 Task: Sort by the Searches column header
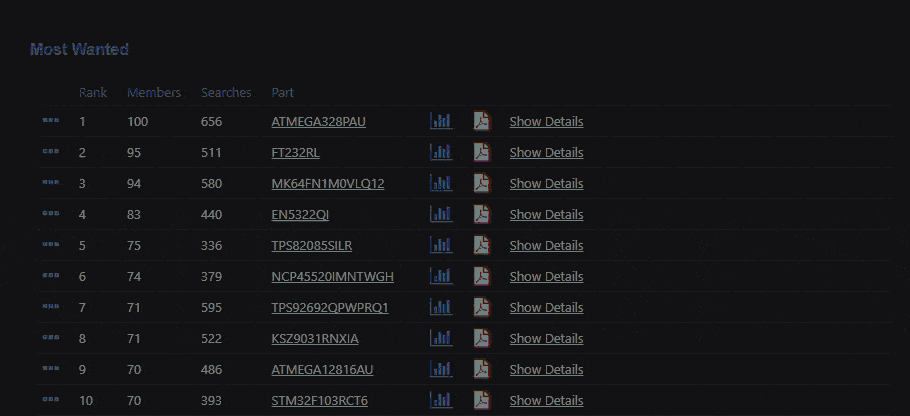(226, 93)
